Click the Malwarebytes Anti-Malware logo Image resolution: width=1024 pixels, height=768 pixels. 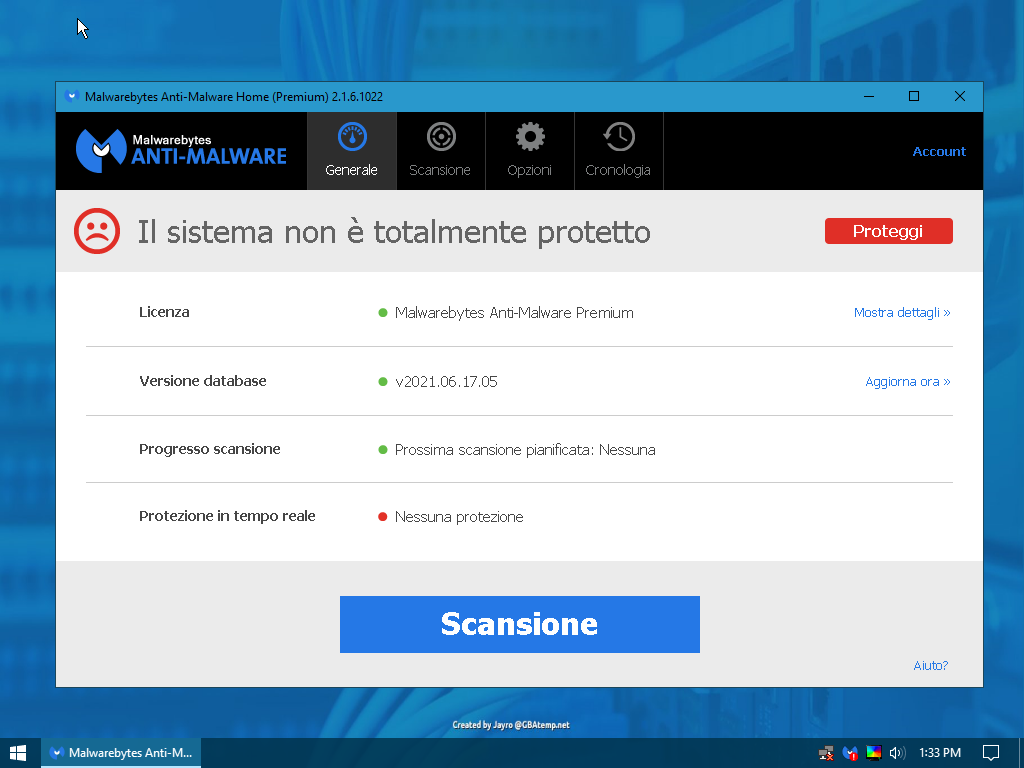(181, 151)
